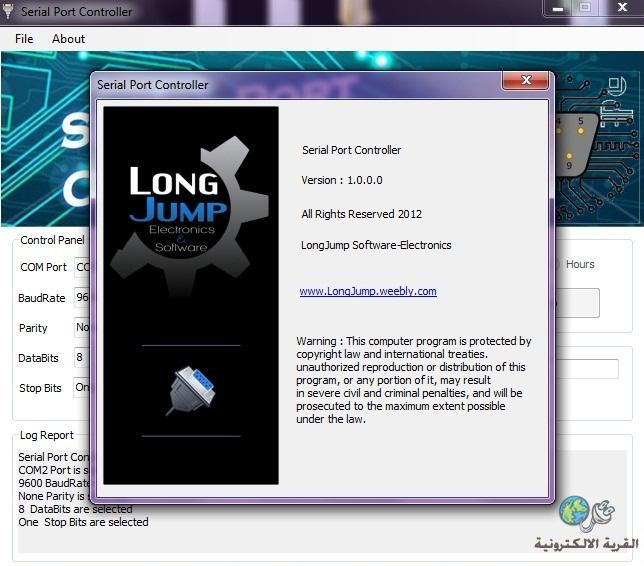644x566 pixels.
Task: Close the main Serial Port Controller window
Action: coord(622,8)
